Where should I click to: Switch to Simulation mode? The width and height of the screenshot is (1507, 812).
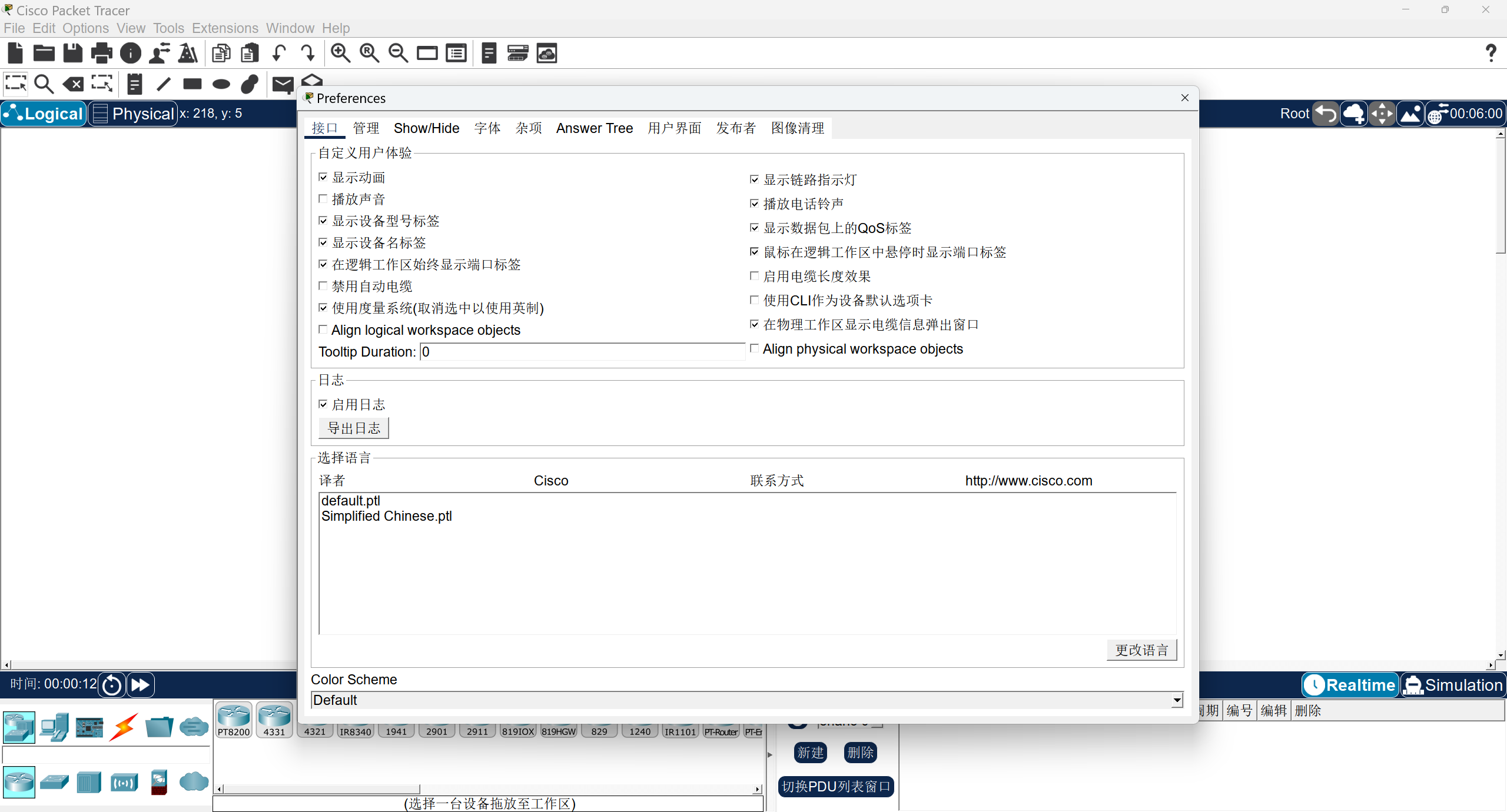(1453, 685)
